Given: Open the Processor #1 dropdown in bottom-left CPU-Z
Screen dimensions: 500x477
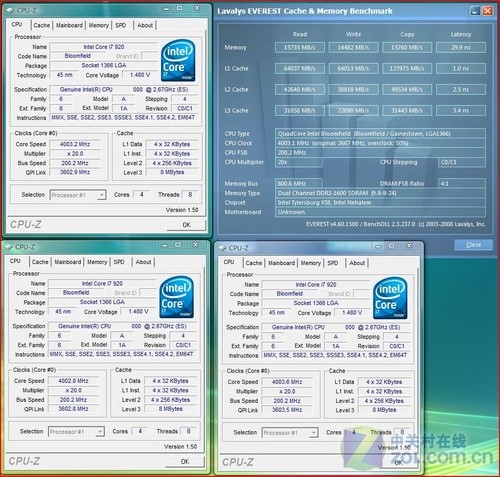Looking at the screenshot, I should [100, 432].
